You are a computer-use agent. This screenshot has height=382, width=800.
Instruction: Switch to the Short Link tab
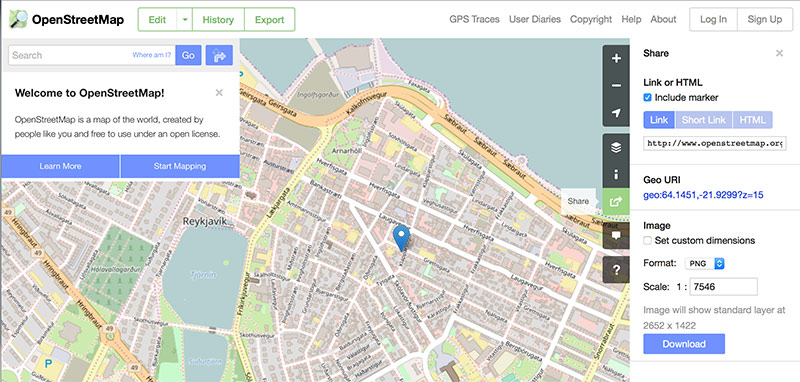704,120
